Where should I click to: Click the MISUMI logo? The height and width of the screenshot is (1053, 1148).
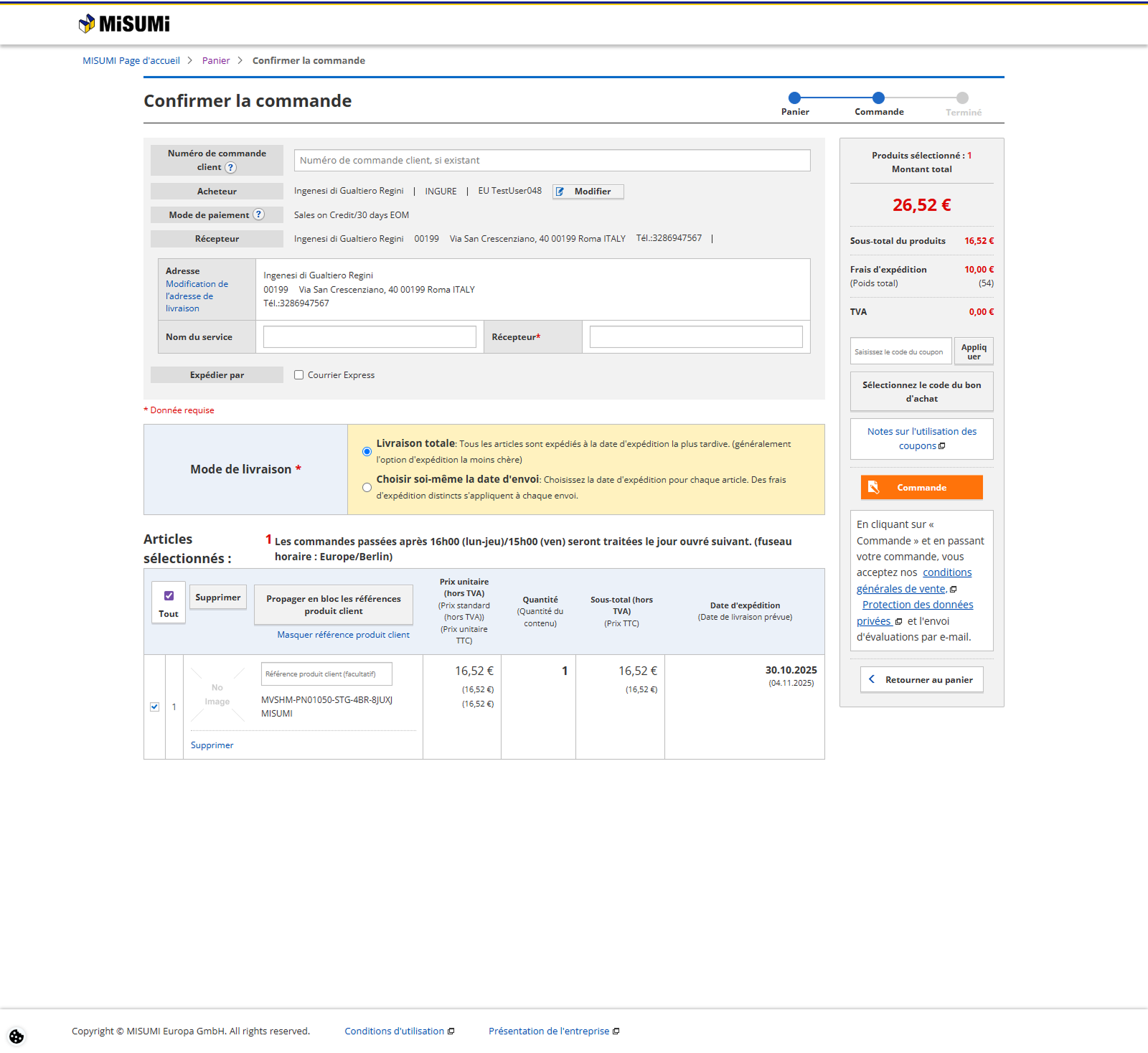coord(124,24)
